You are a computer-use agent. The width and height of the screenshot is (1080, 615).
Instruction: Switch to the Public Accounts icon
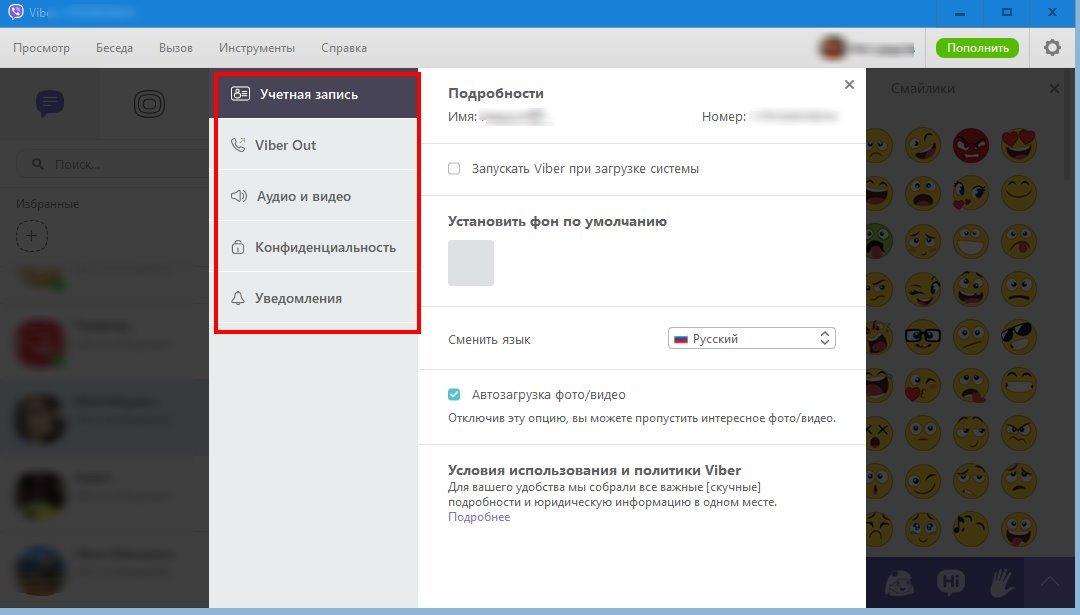(150, 103)
